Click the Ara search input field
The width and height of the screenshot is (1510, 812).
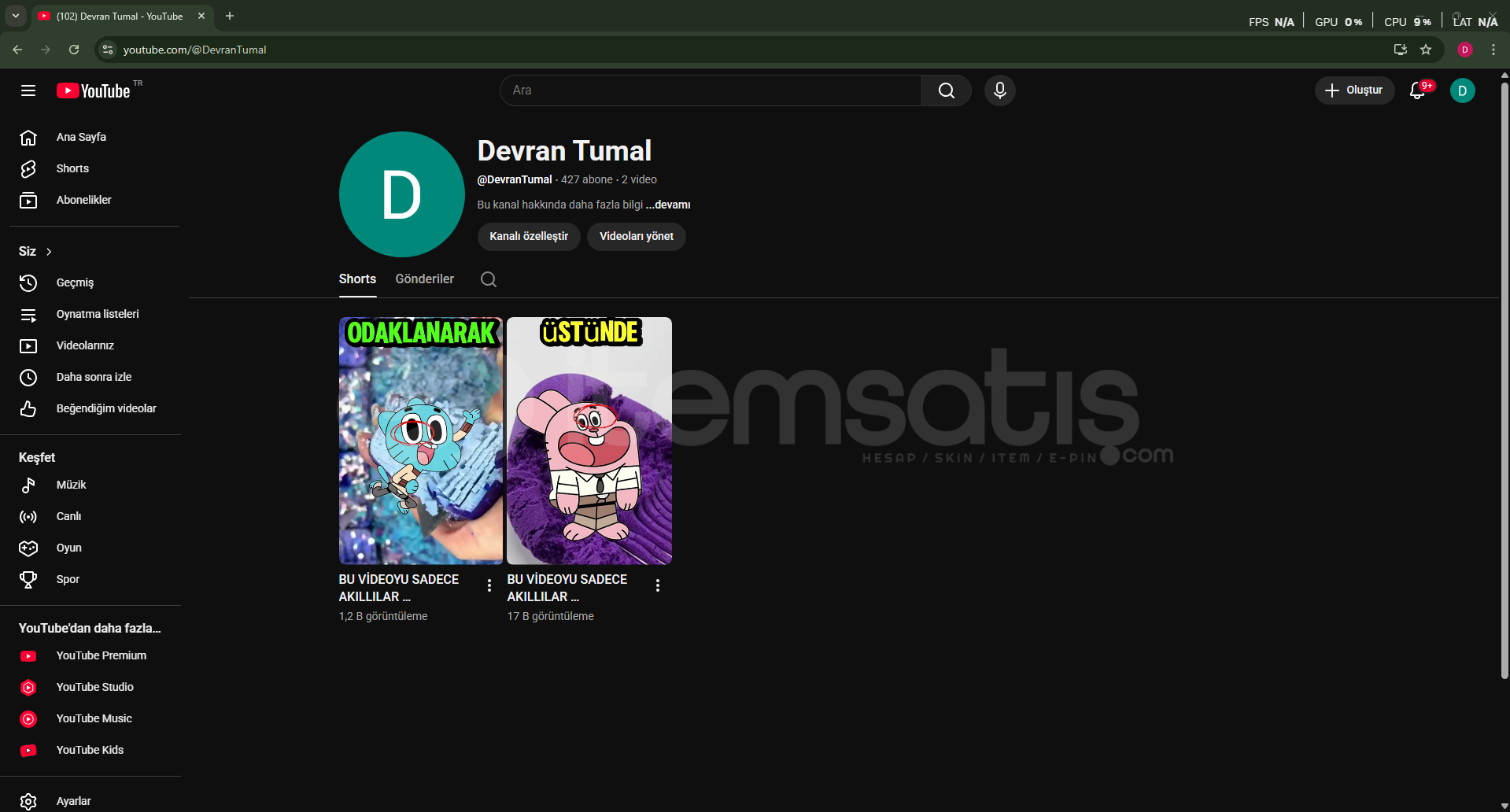(708, 90)
